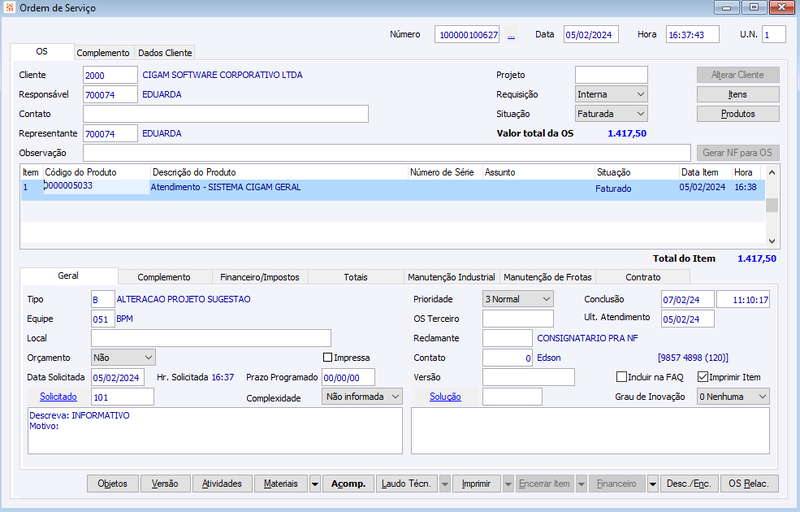Enable the Incluir na FAQ checkbox
The height and width of the screenshot is (512, 800).
coord(621,377)
